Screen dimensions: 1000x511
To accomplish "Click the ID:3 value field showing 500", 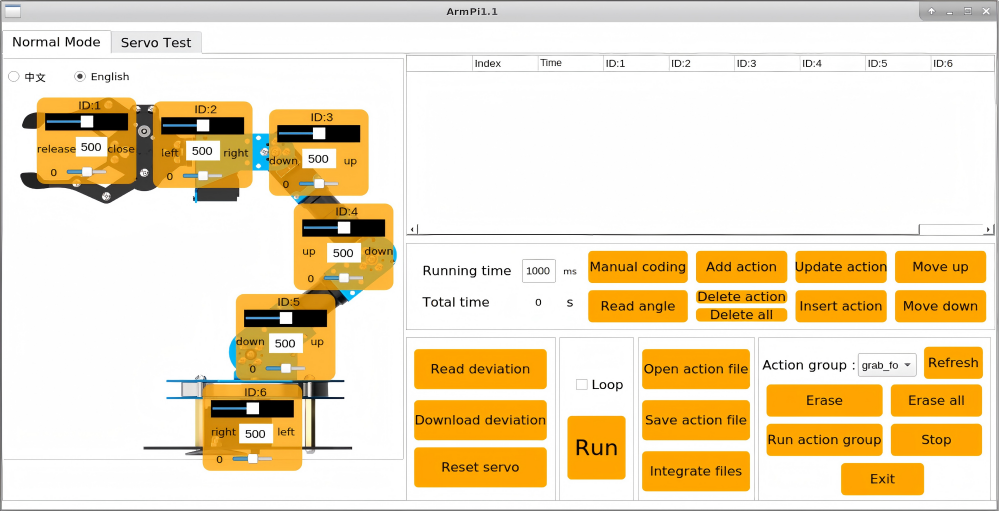I will 318,159.
